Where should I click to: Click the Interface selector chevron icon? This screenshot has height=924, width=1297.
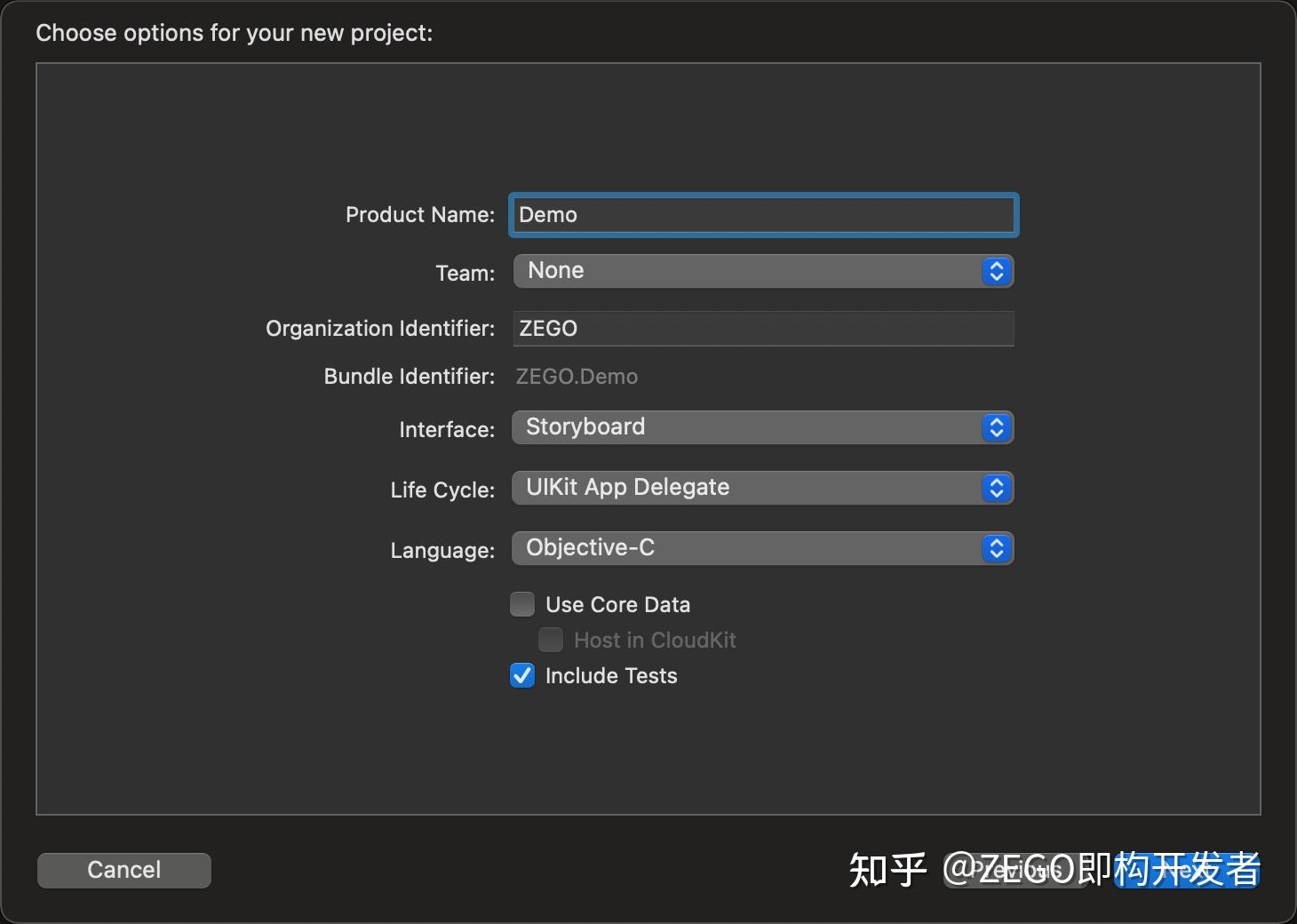click(x=996, y=427)
